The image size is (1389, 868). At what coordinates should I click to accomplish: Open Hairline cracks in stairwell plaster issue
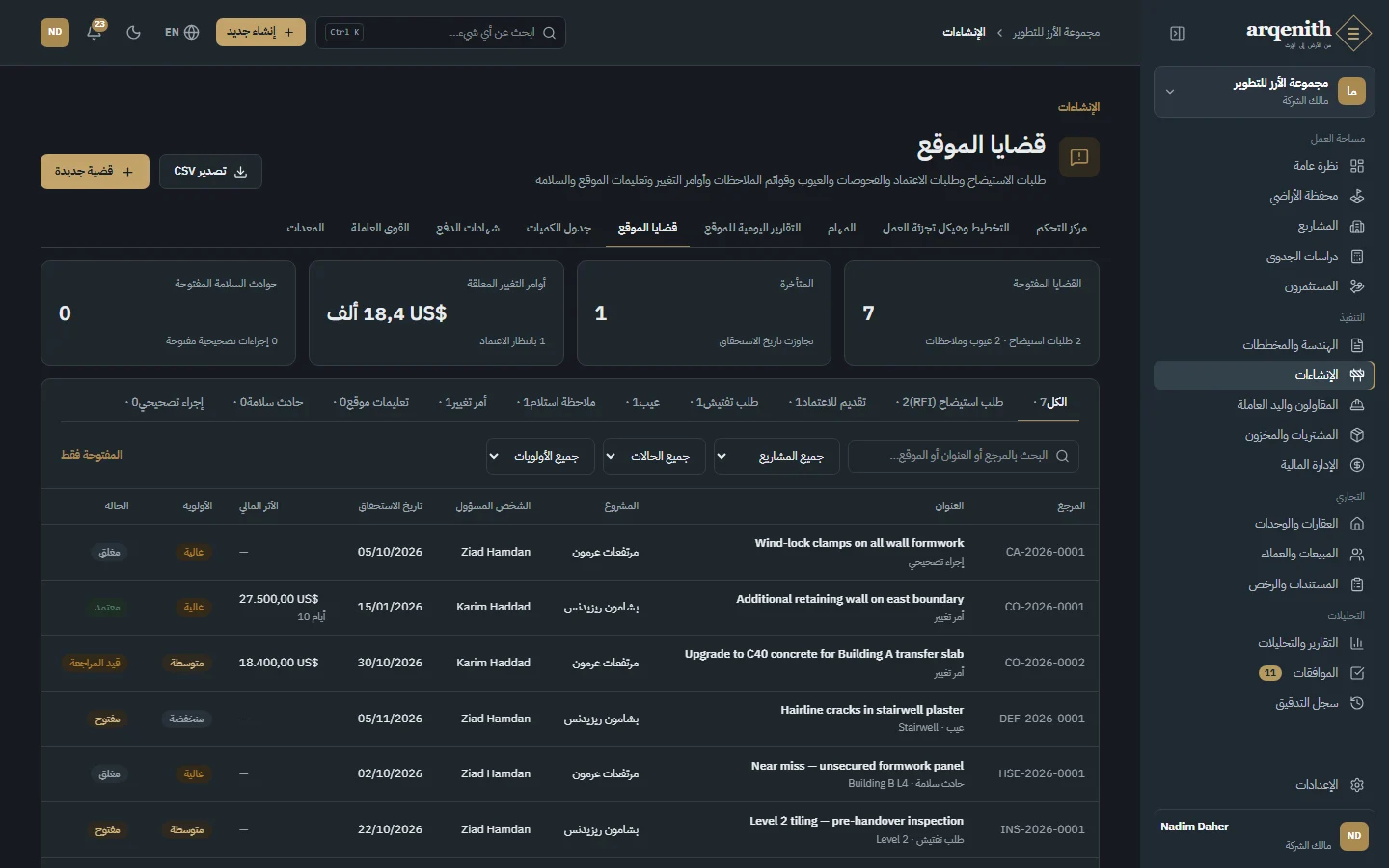click(872, 710)
